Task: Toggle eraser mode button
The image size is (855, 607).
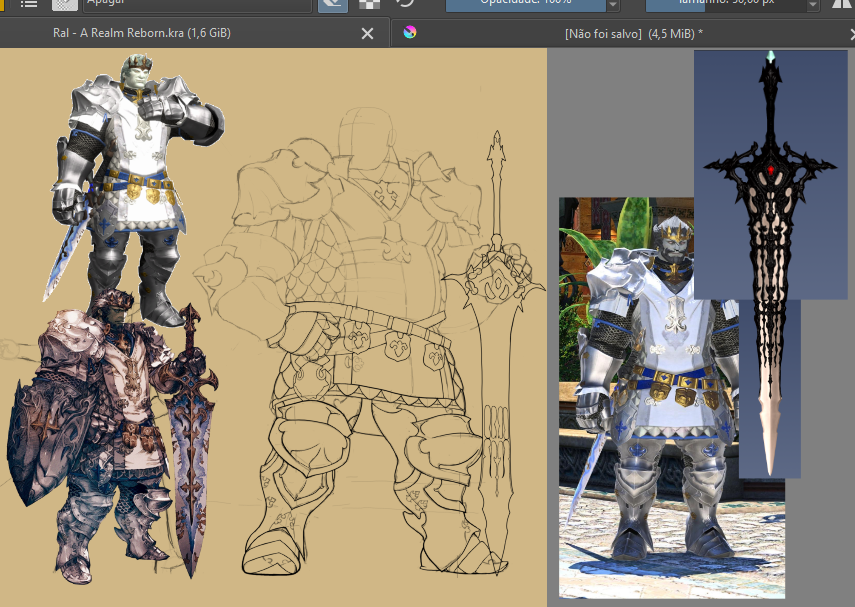Action: point(333,4)
